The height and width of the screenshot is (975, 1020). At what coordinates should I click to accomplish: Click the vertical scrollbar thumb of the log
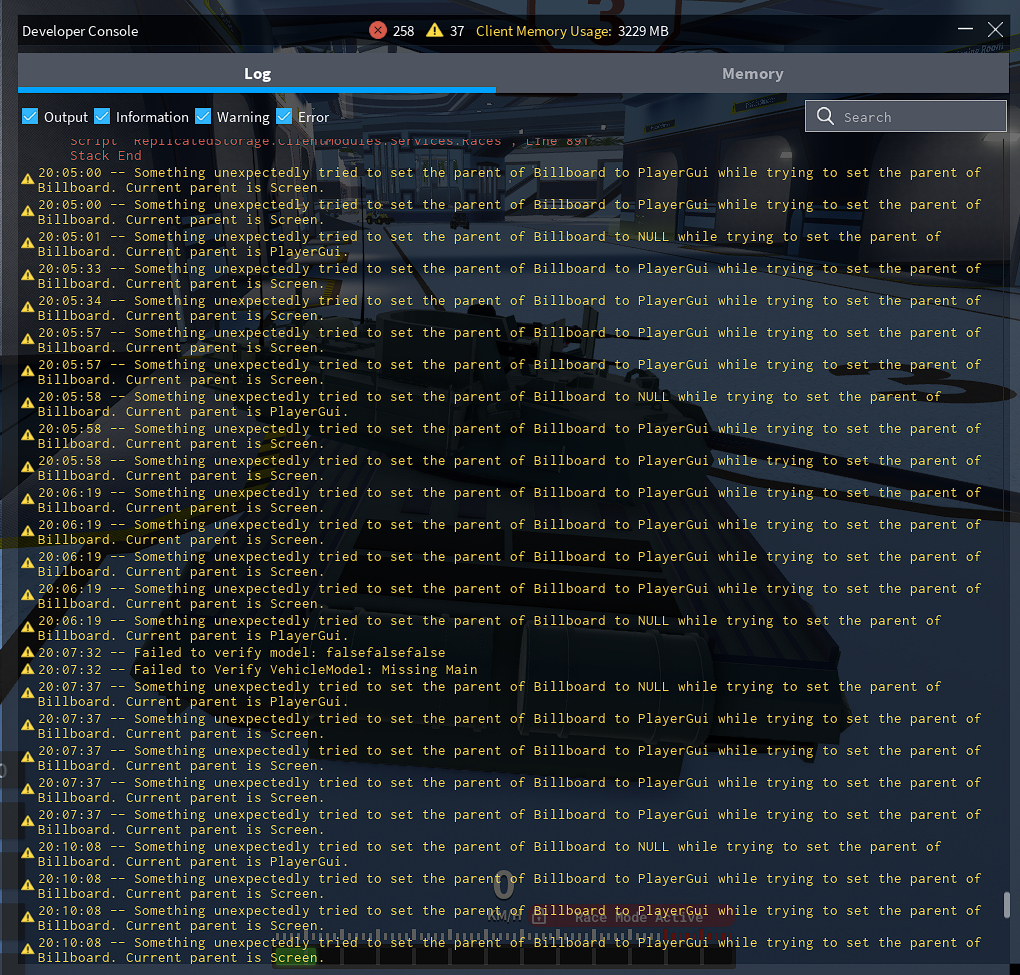point(1006,905)
